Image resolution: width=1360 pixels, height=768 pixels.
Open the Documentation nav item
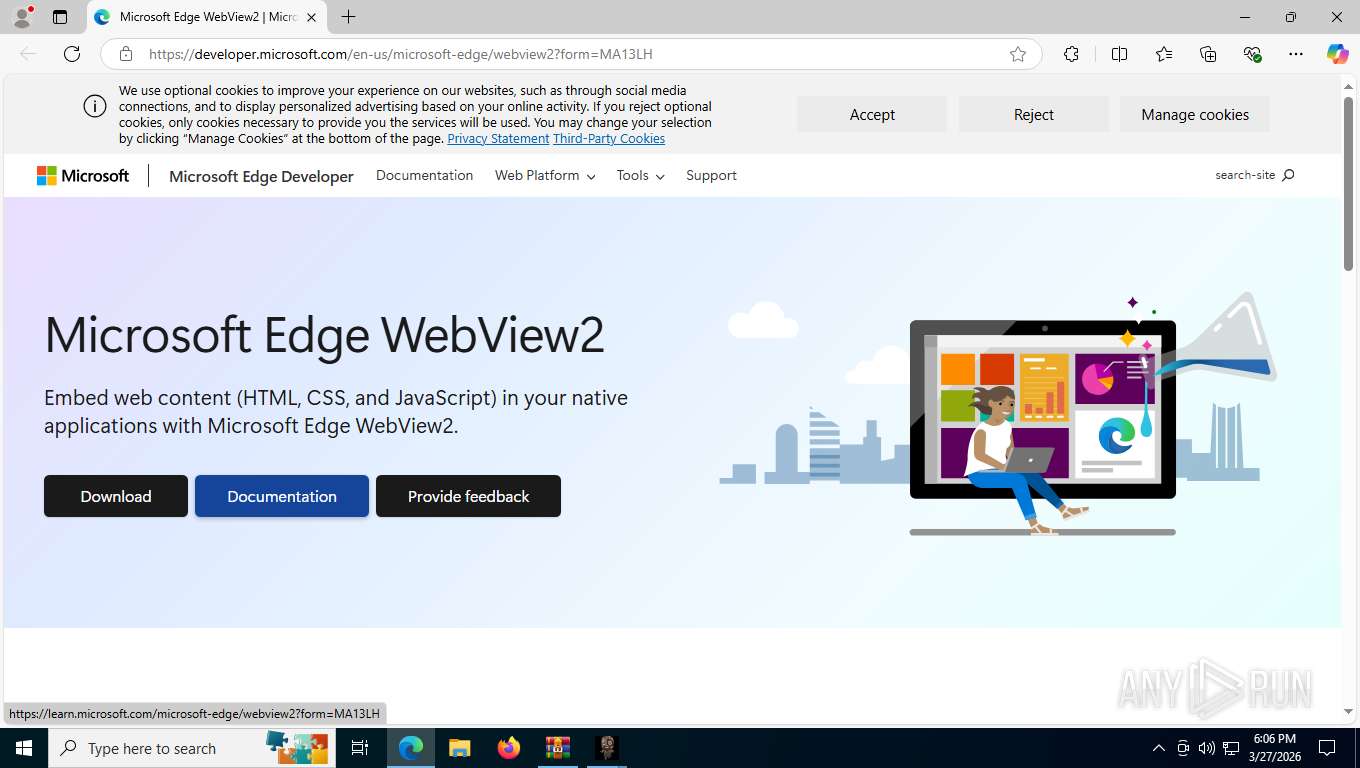click(424, 175)
